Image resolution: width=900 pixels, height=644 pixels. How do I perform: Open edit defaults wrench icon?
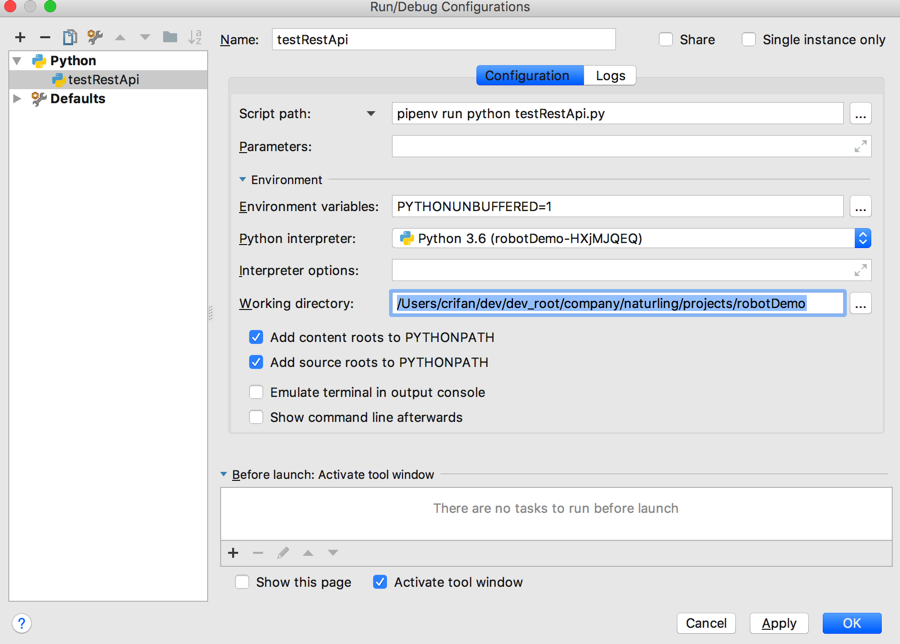pos(95,37)
